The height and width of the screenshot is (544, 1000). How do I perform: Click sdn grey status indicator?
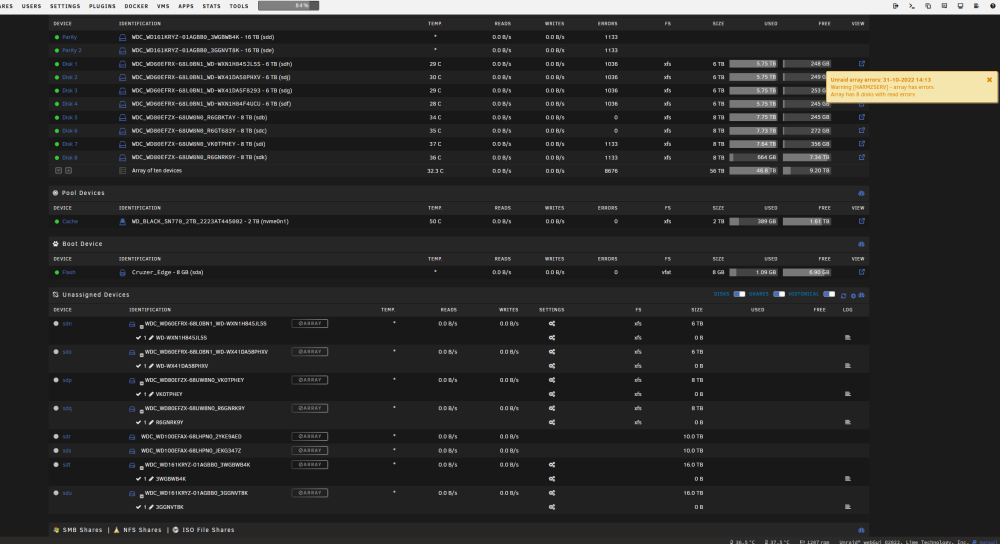coord(56,323)
